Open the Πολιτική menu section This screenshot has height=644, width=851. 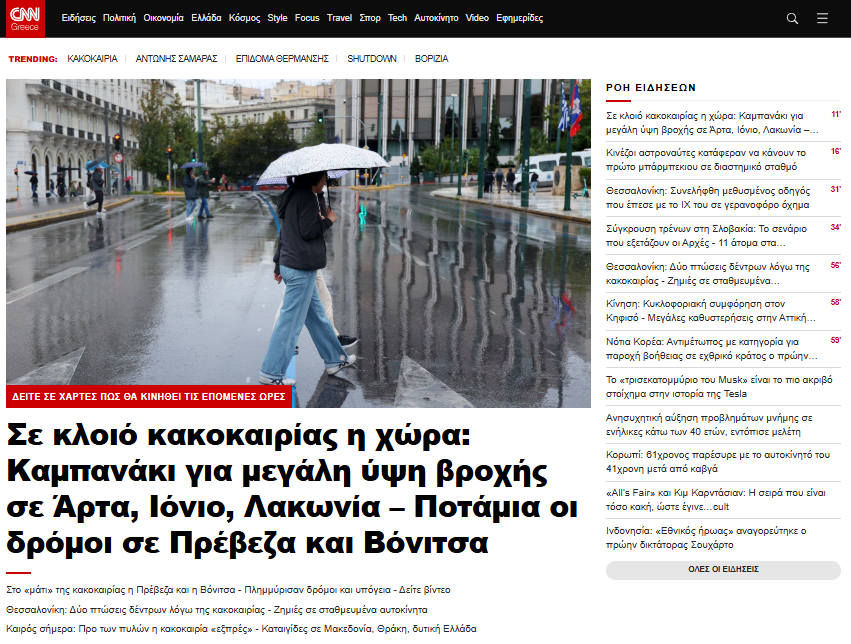[119, 18]
